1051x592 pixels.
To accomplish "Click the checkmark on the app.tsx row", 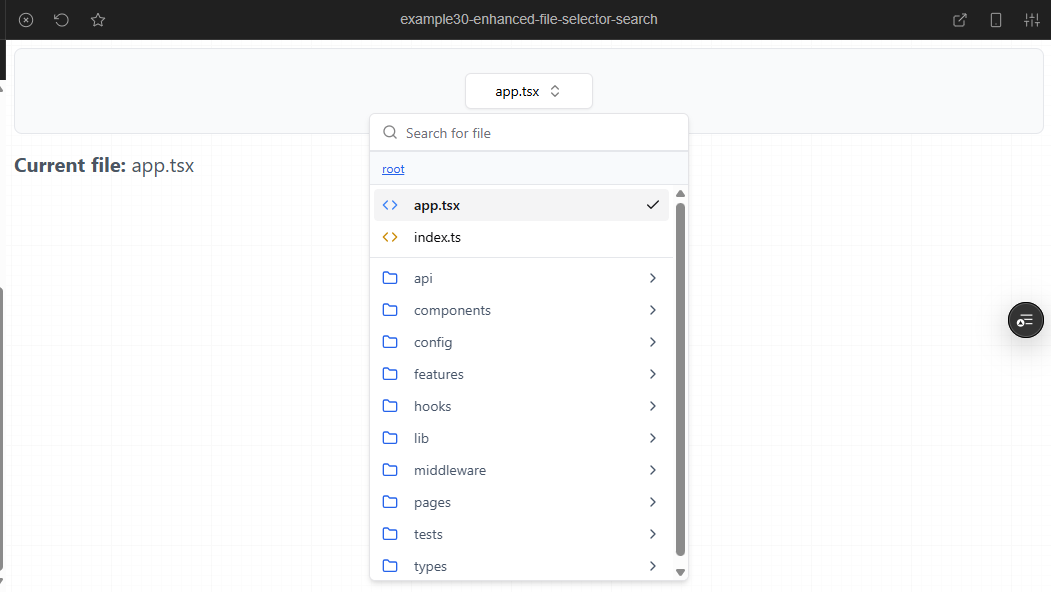I will [x=653, y=206].
